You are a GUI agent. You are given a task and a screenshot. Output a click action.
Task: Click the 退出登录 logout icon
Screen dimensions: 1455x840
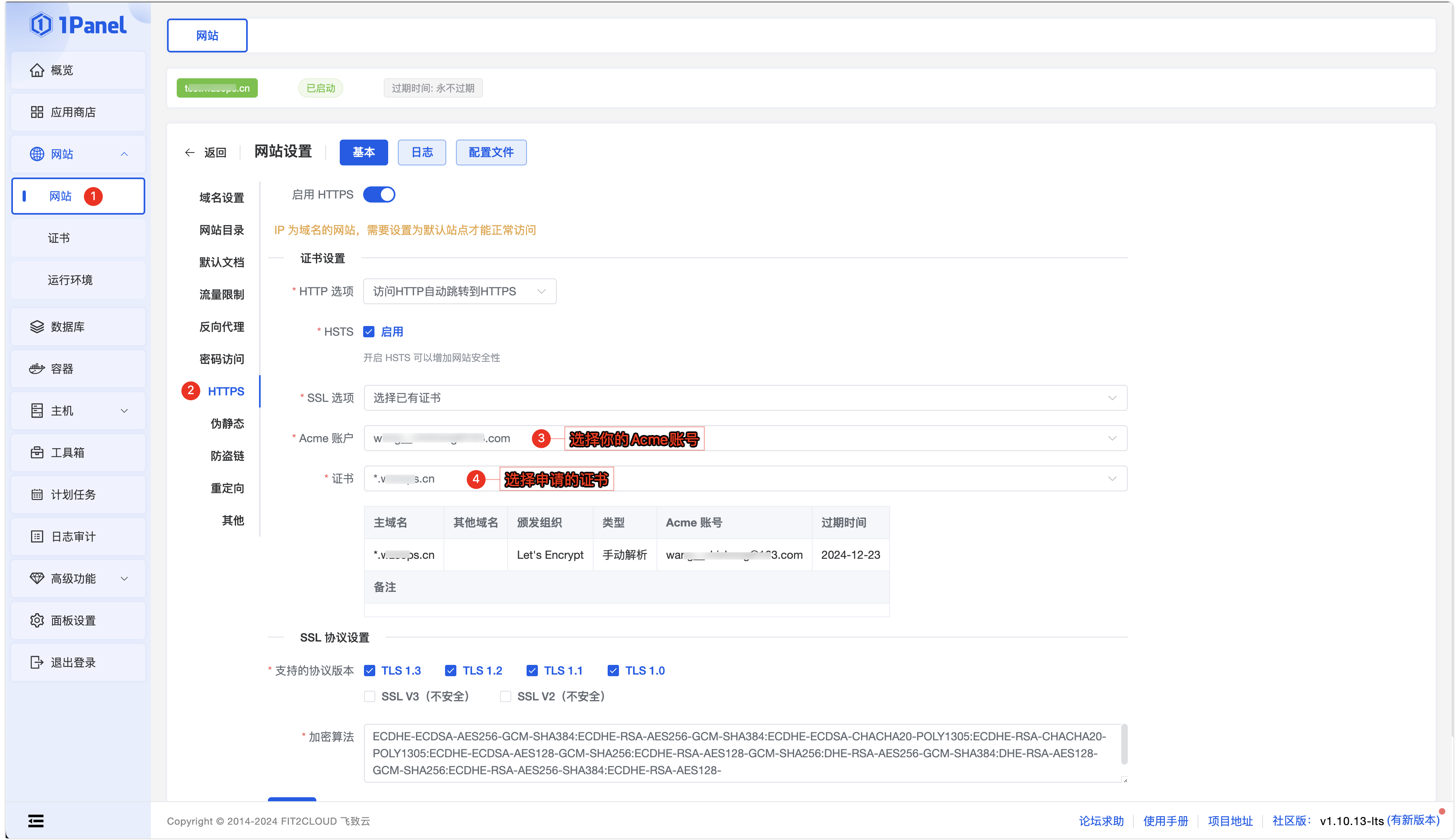tap(37, 662)
